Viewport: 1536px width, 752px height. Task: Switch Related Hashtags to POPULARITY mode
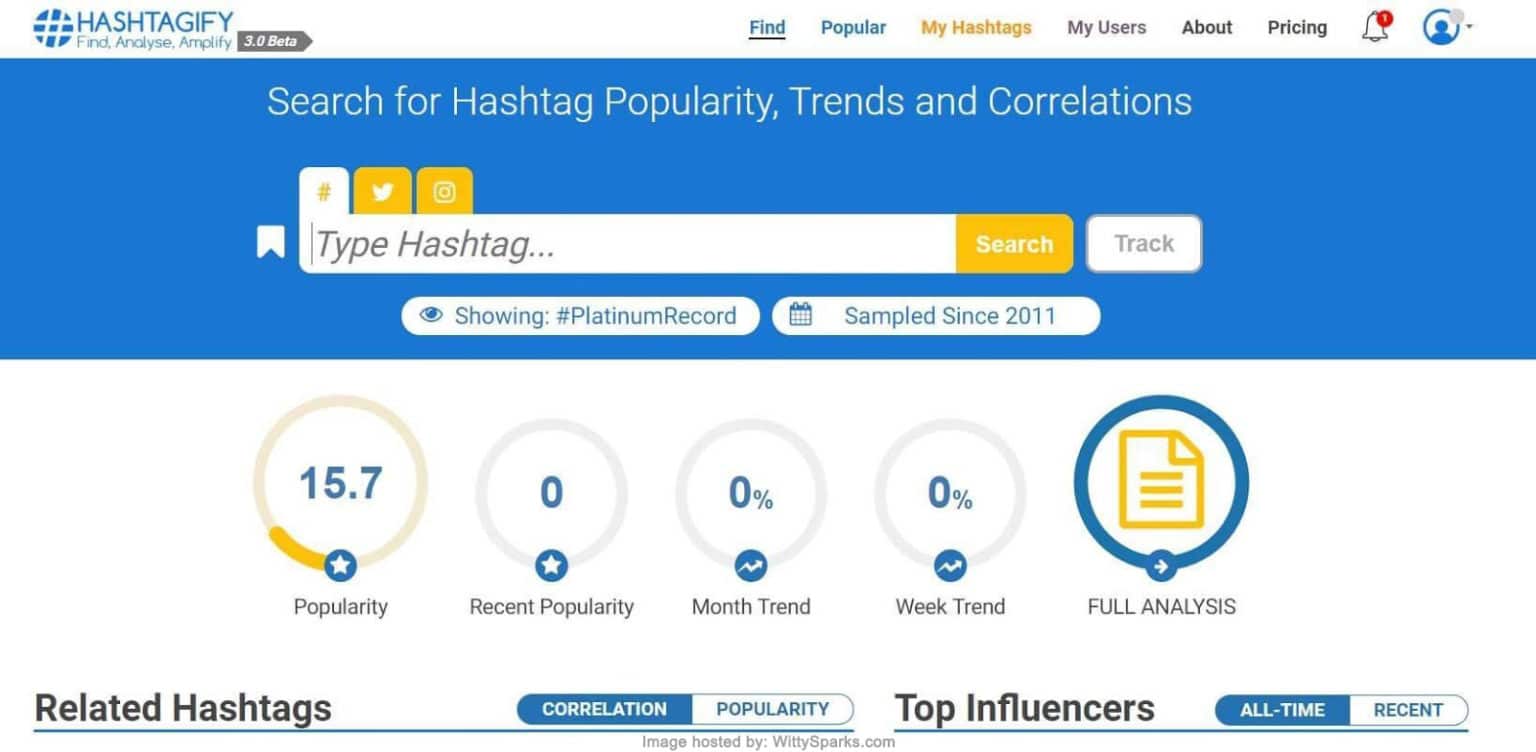pyautogui.click(x=773, y=709)
